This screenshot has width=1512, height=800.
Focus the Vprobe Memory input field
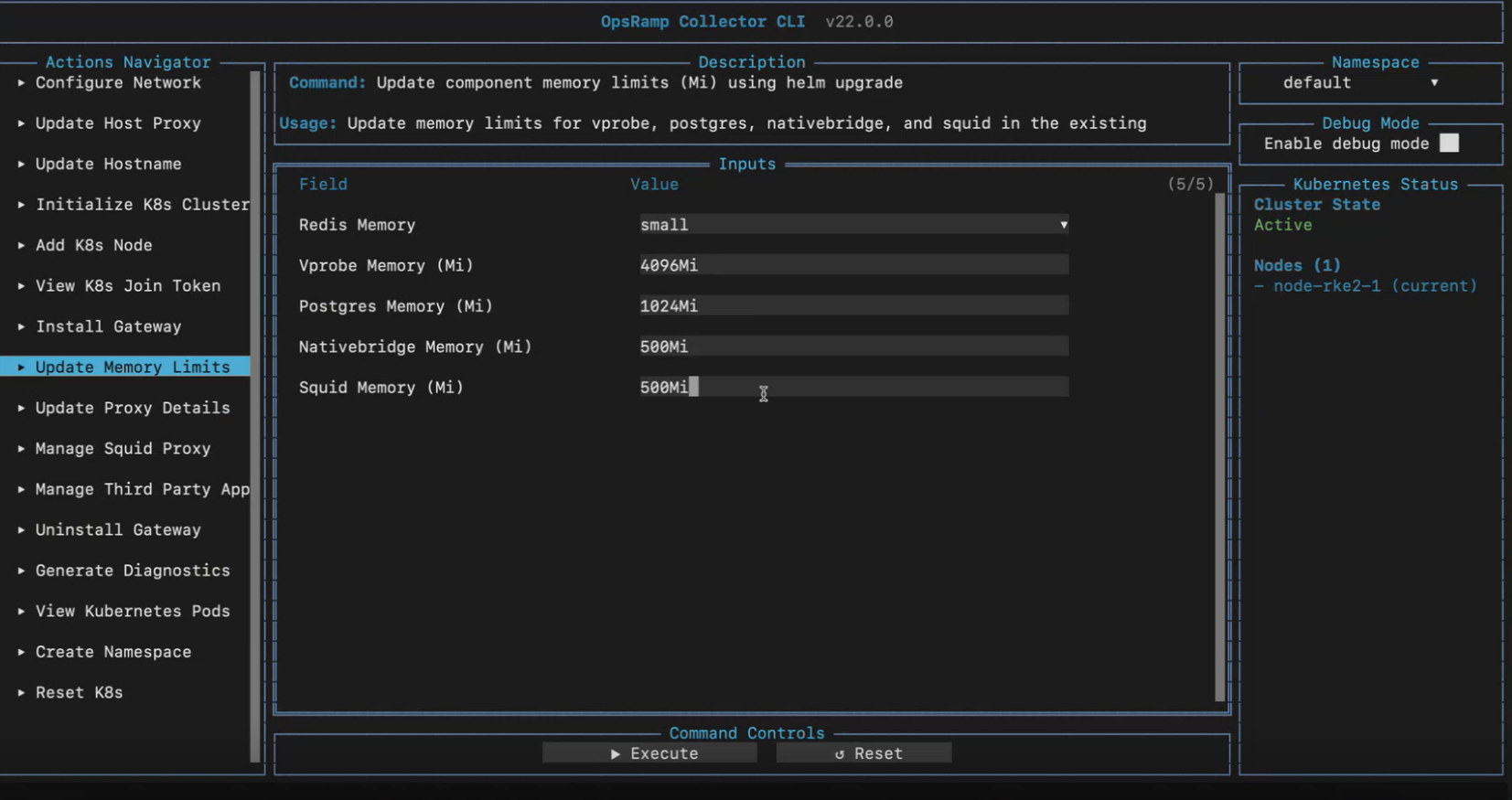tap(854, 265)
